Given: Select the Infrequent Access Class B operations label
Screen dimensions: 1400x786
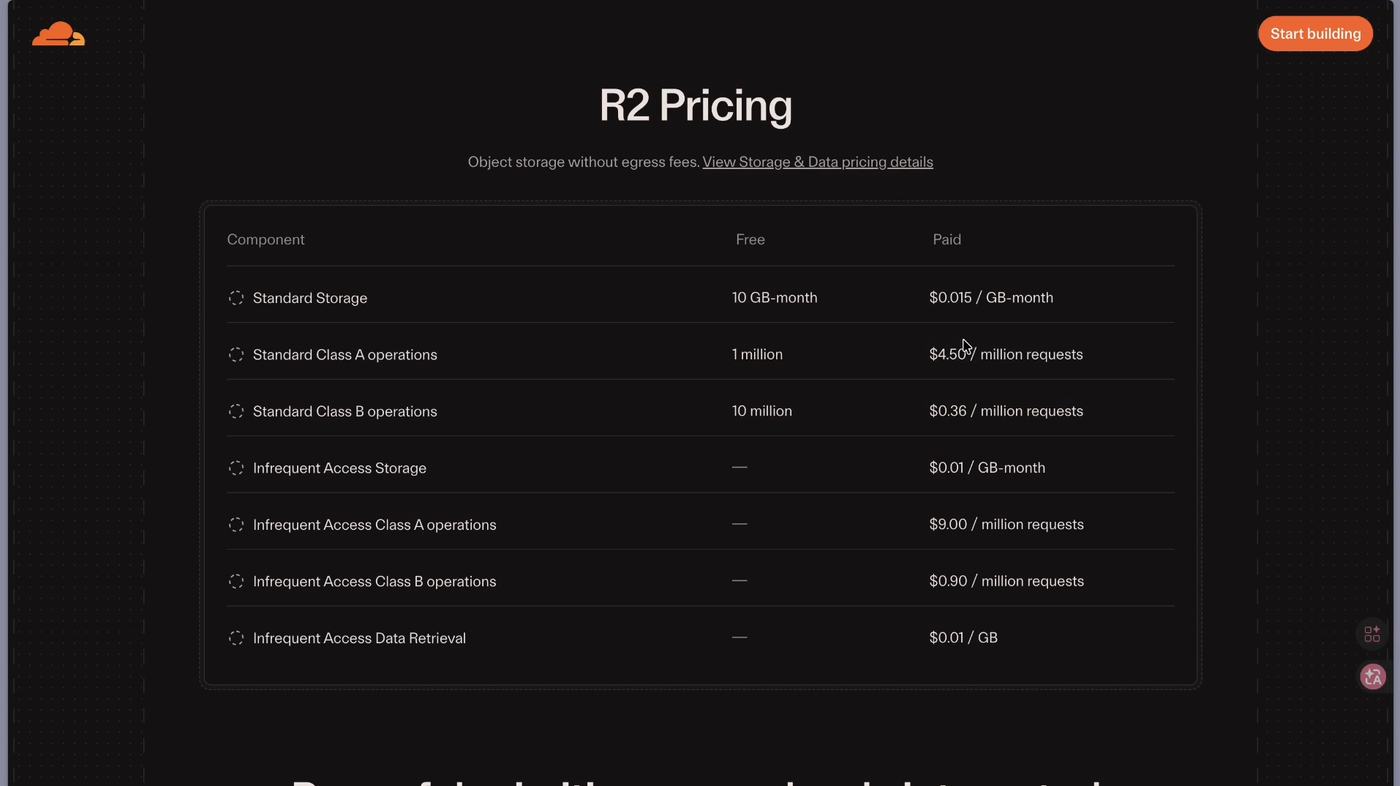Looking at the screenshot, I should click(375, 581).
